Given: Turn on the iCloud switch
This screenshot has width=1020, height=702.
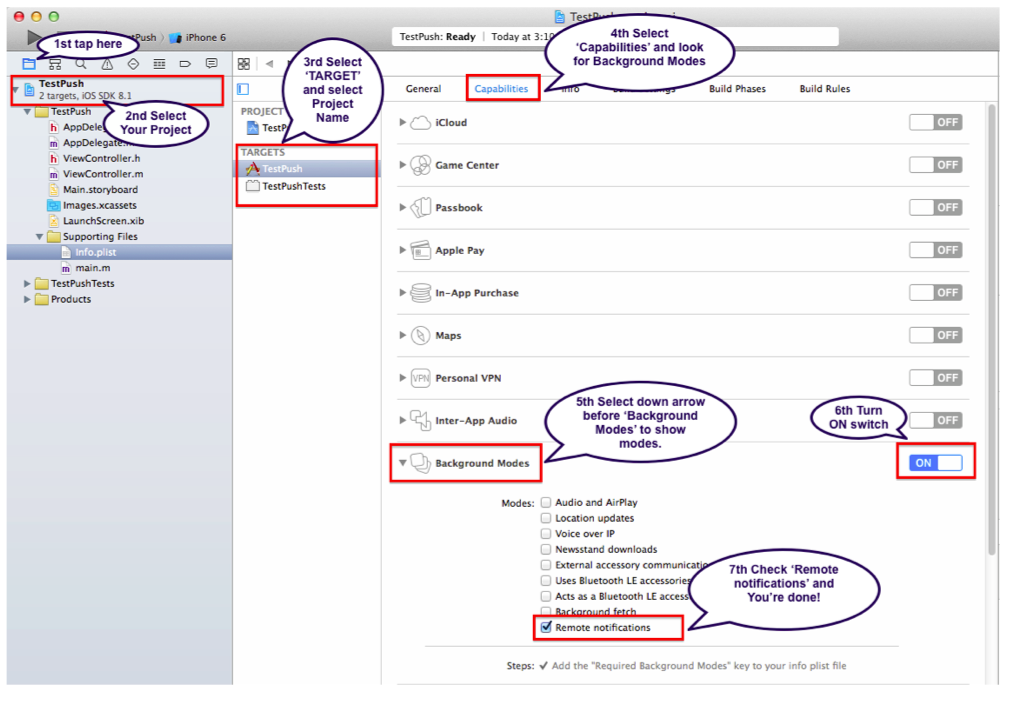Looking at the screenshot, I should pos(935,122).
